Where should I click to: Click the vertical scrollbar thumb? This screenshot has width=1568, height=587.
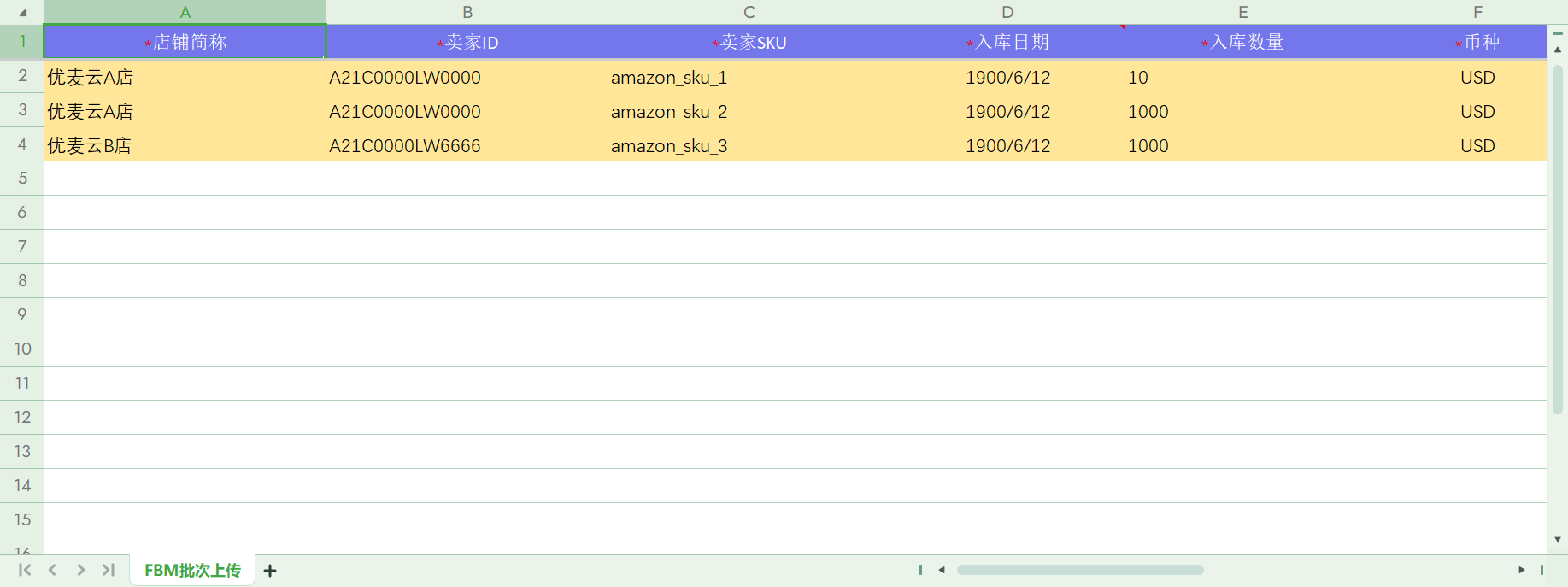(x=1558, y=239)
